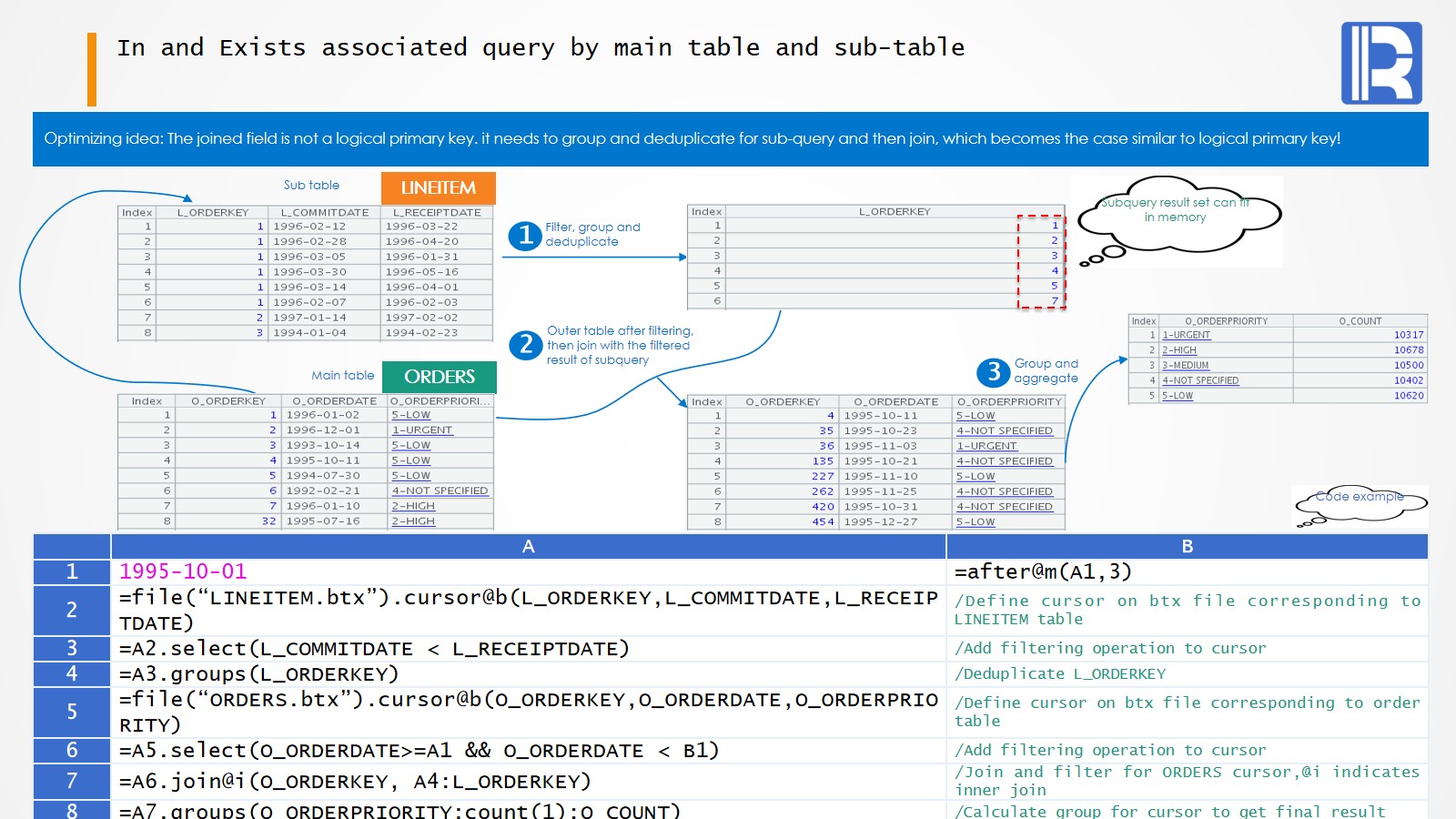Image resolution: width=1456 pixels, height=819 pixels.
Task: Click the blue R logo in the corner
Action: point(1380,63)
